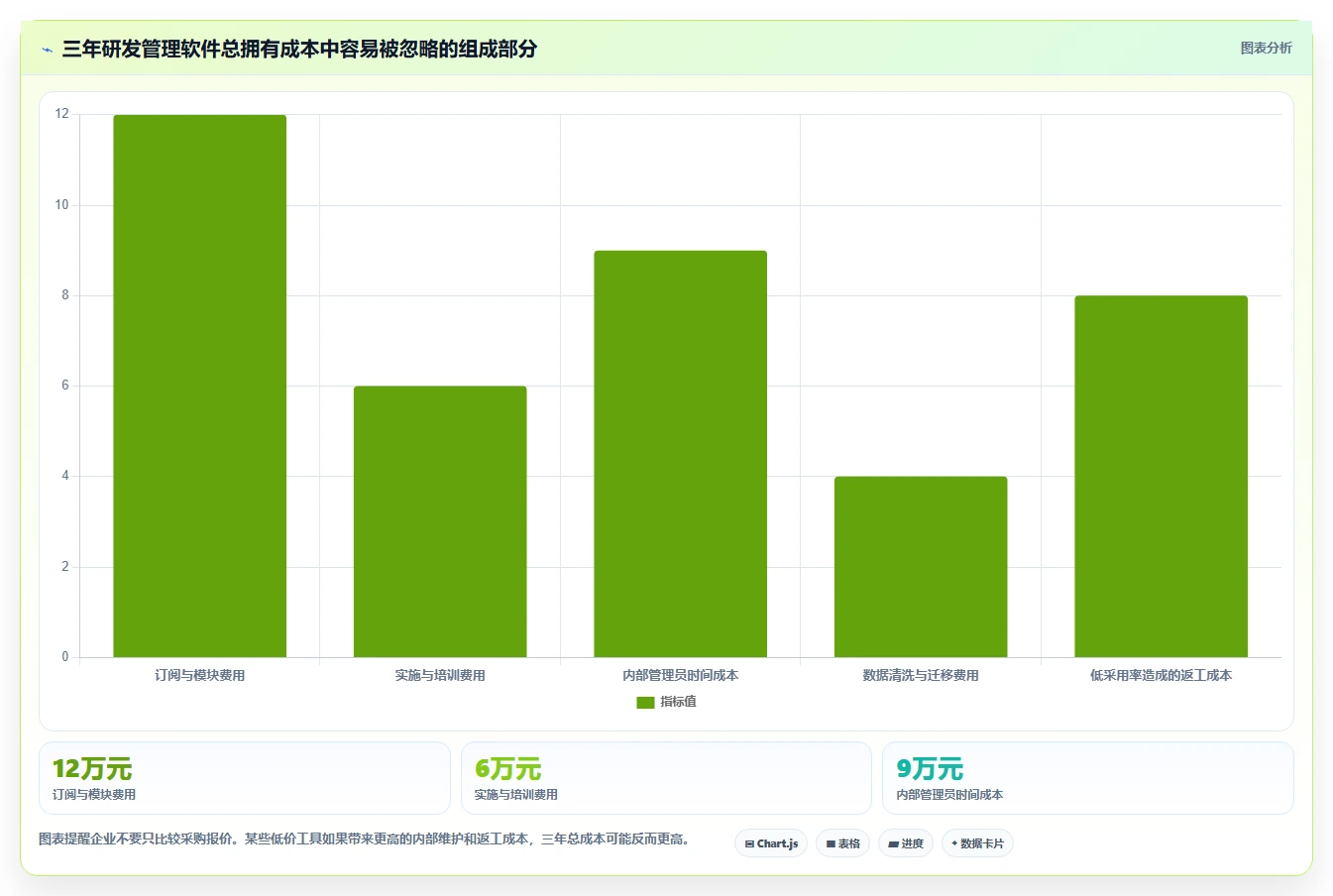Screen dimensions: 1333x896
Task: Select the 数据卡片 tag chip
Action: click(977, 843)
